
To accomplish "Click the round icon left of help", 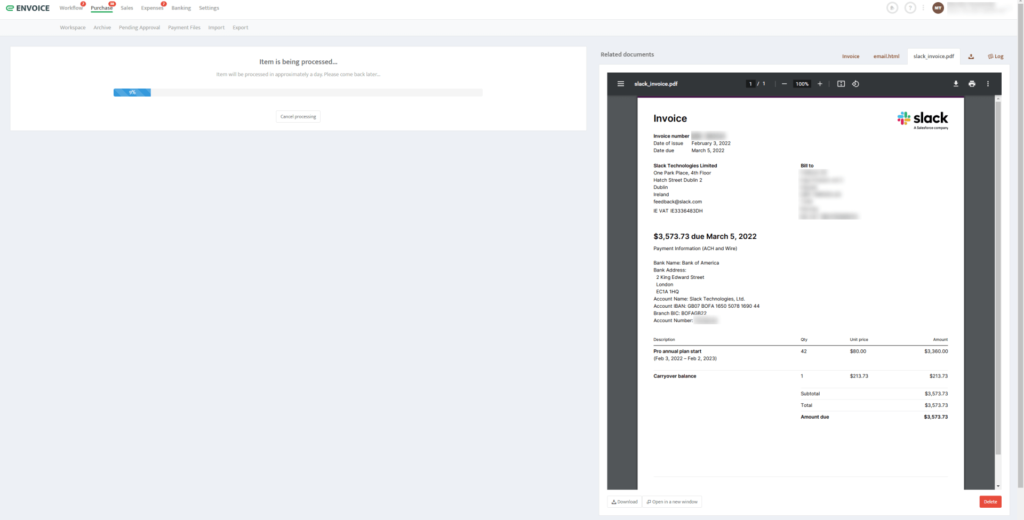I will 893,8.
